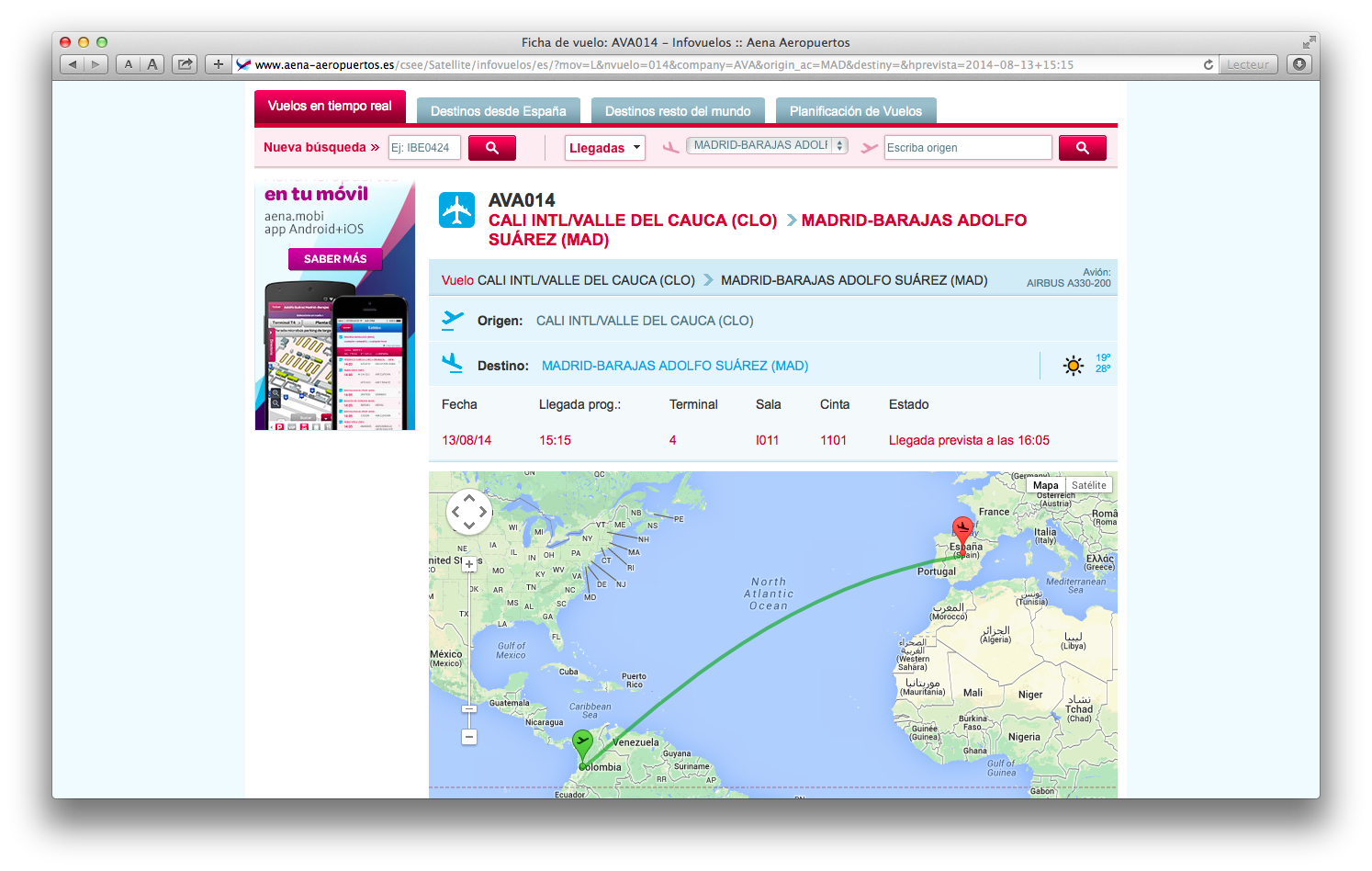1372x871 pixels.
Task: Switch map to Mapa view
Action: (1045, 485)
